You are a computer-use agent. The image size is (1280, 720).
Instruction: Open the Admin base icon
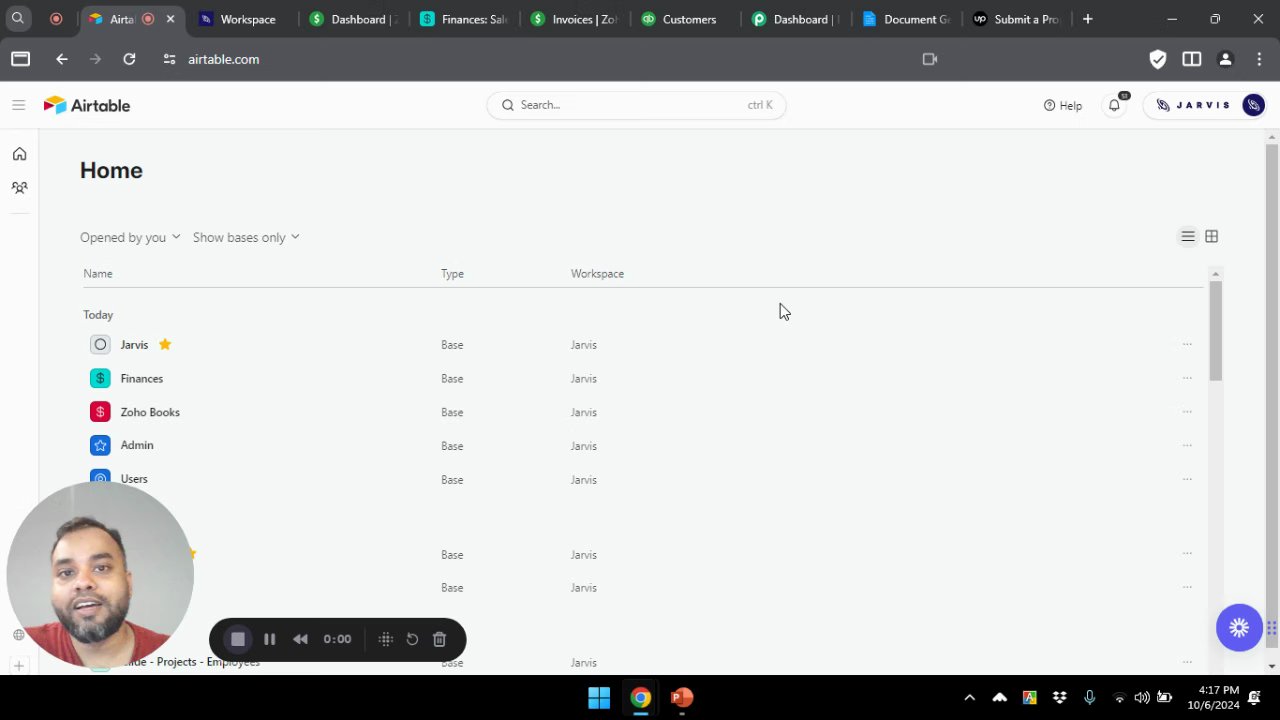[x=100, y=445]
